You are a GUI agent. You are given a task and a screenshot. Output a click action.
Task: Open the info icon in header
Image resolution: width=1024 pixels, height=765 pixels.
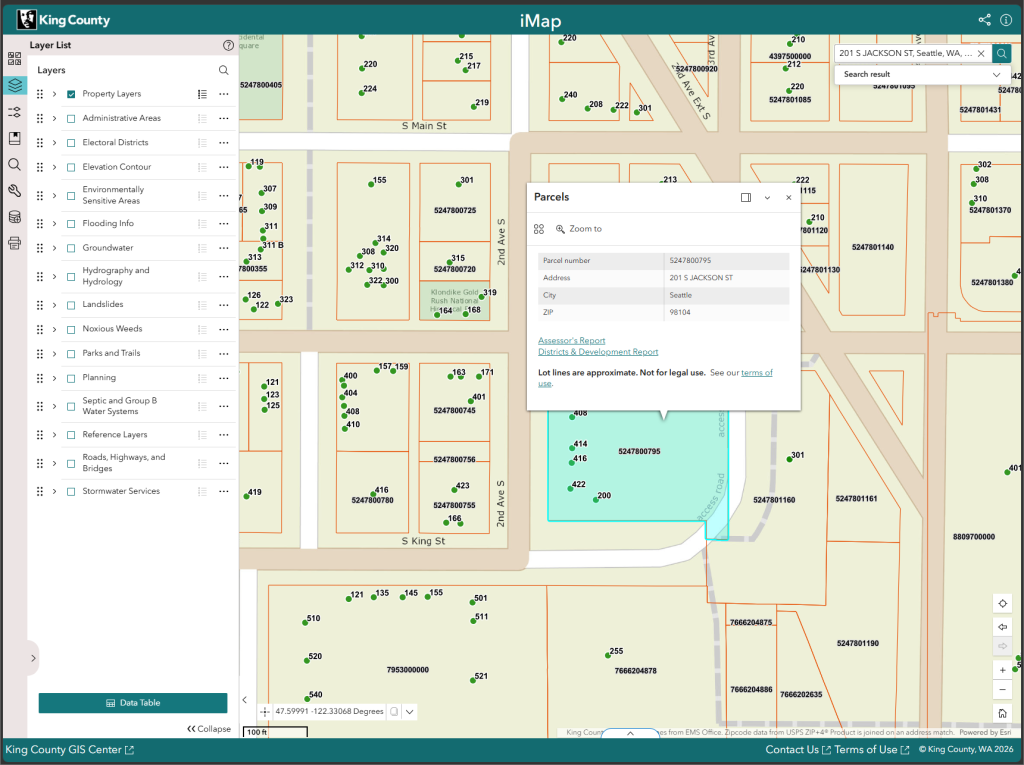(1006, 20)
